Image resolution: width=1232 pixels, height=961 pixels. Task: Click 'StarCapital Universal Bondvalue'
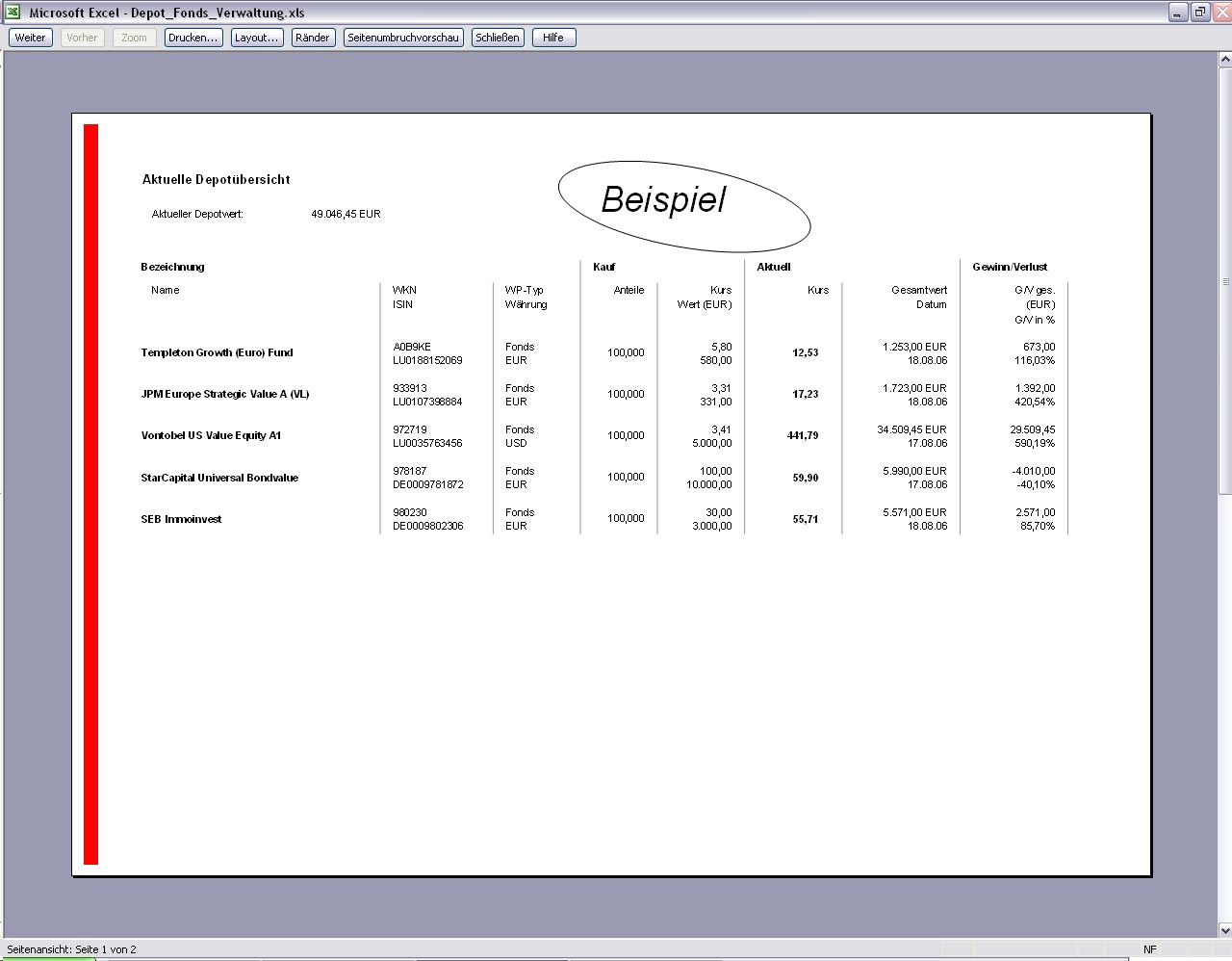[219, 478]
